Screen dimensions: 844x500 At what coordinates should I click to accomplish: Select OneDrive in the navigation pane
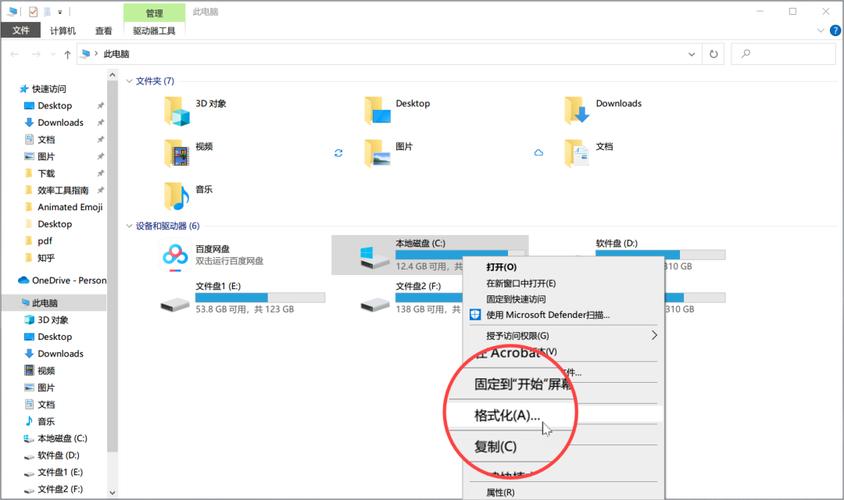click(68, 280)
